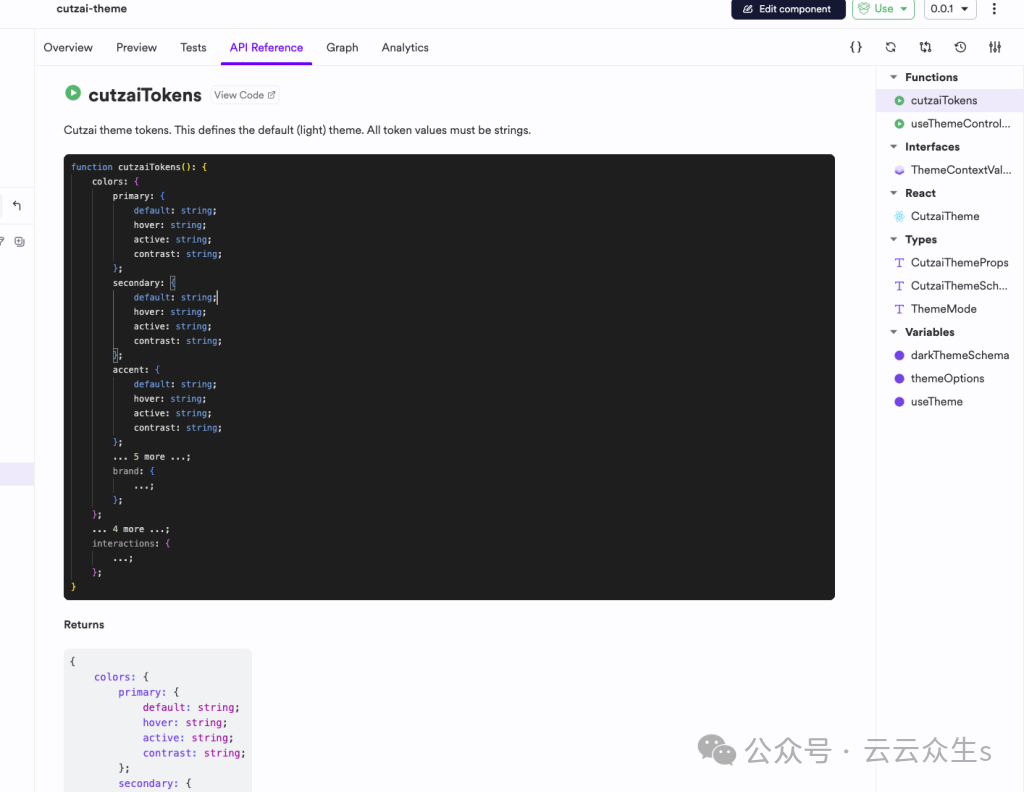Expand the '... 4 more ...' line in code
This screenshot has width=1024, height=792.
coord(131,530)
